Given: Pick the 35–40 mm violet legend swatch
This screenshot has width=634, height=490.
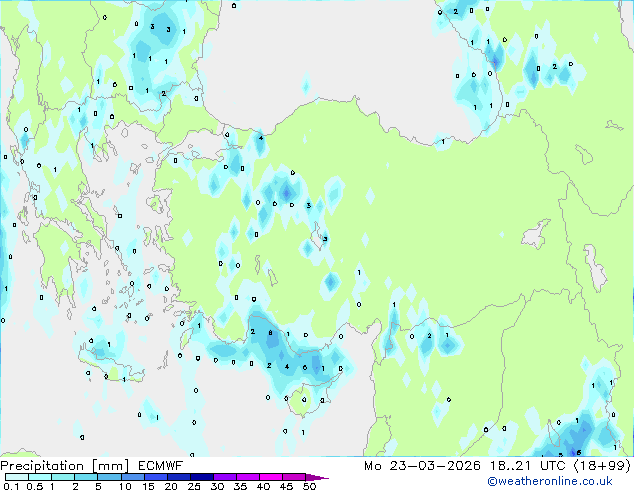Looking at the screenshot, I should pos(248,477).
